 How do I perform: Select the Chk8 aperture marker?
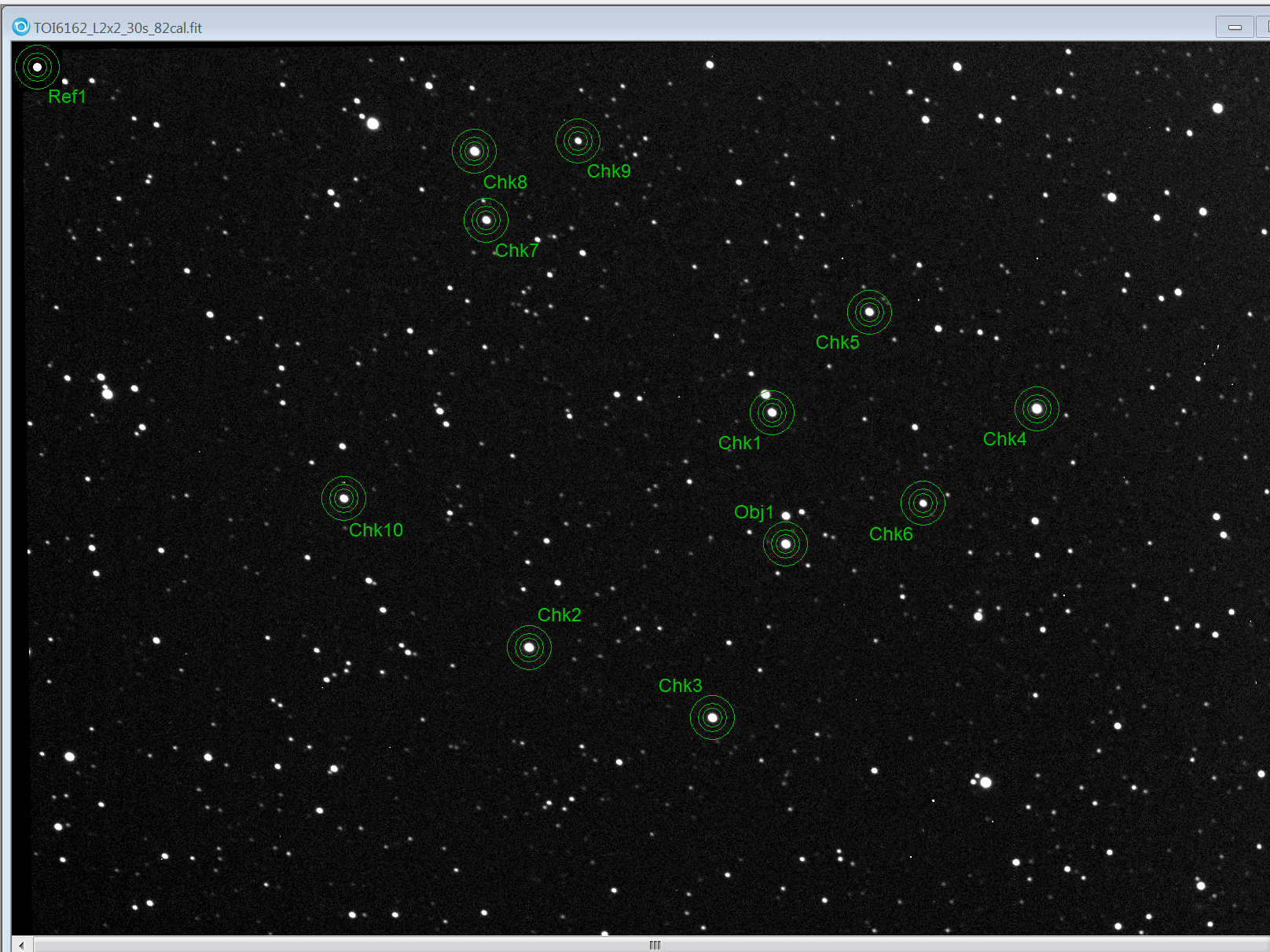click(474, 151)
